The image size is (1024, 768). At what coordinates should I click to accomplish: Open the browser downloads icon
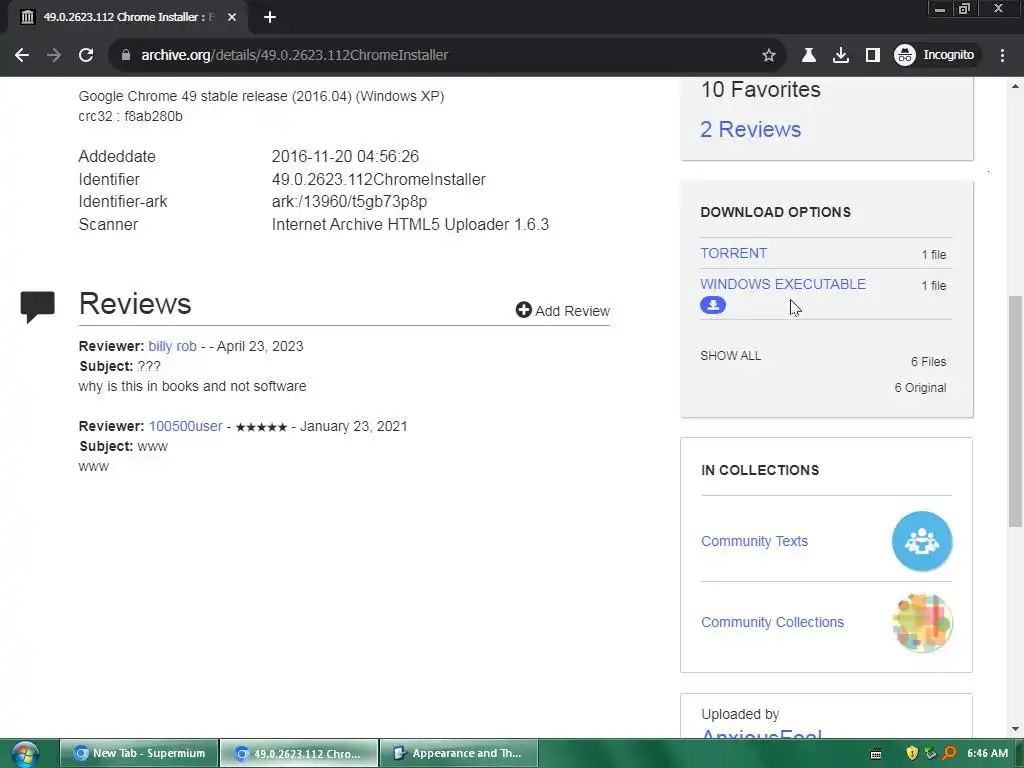(841, 55)
